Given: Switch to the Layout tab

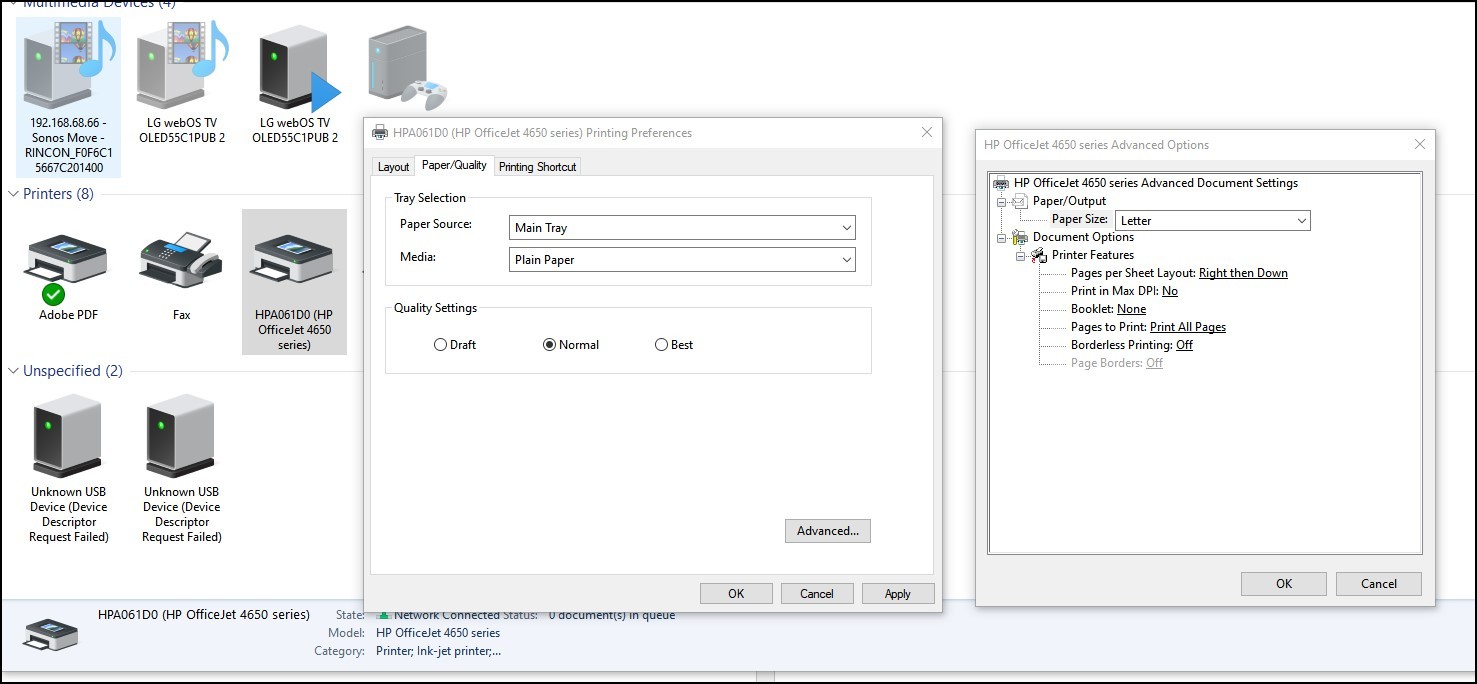Looking at the screenshot, I should tap(392, 166).
